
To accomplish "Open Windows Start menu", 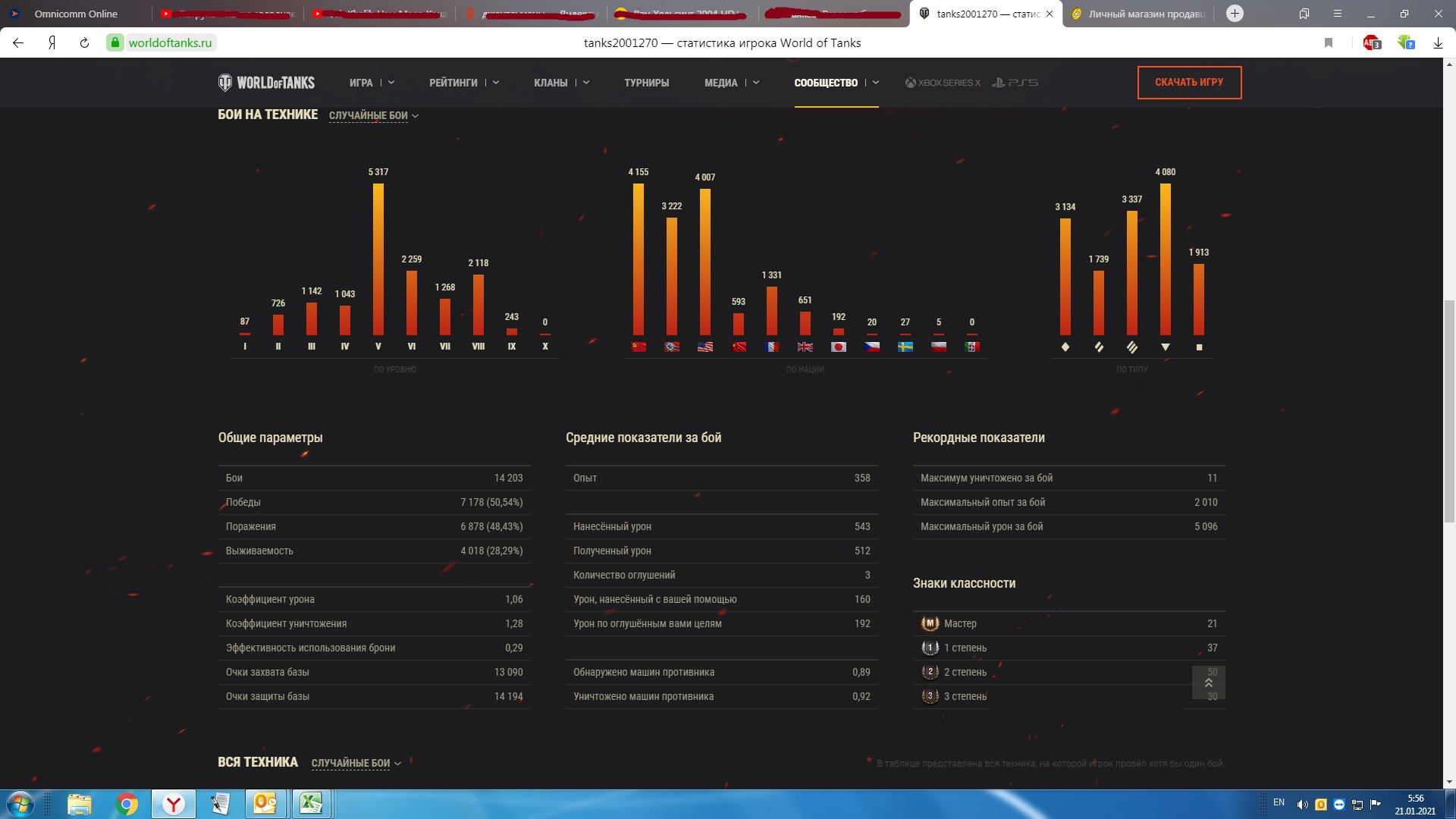I will pyautogui.click(x=20, y=804).
